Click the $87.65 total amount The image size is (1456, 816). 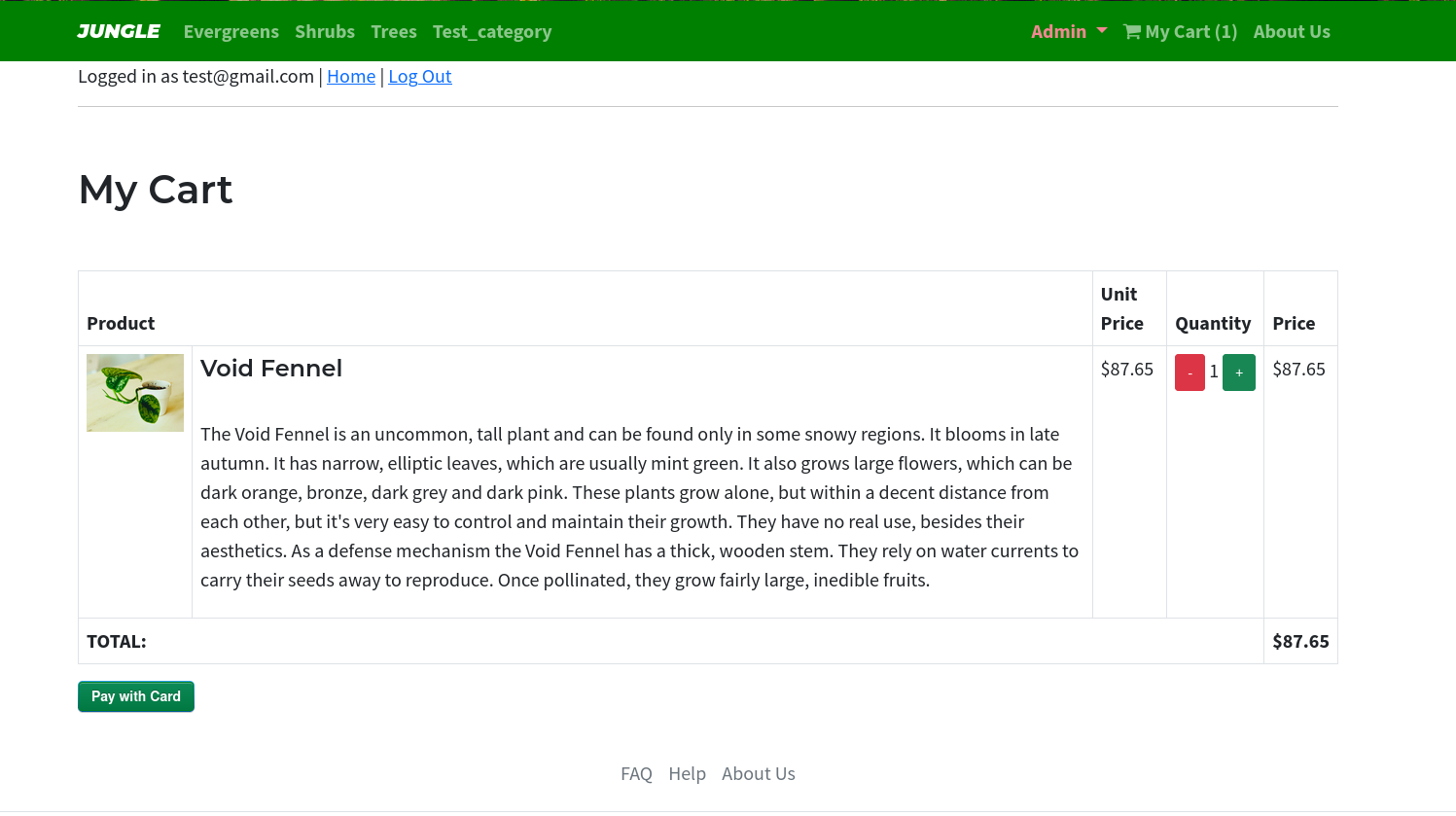coord(1300,641)
